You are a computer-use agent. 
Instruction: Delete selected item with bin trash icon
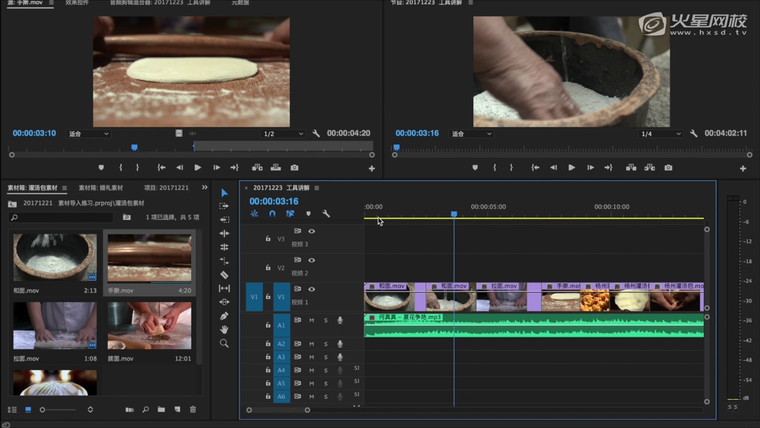[x=193, y=410]
